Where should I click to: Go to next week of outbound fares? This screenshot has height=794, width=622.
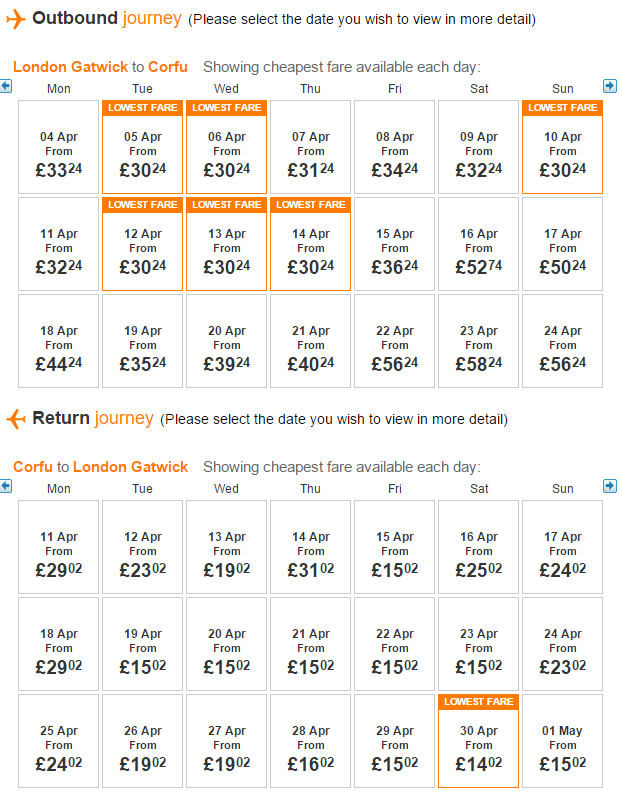click(610, 86)
